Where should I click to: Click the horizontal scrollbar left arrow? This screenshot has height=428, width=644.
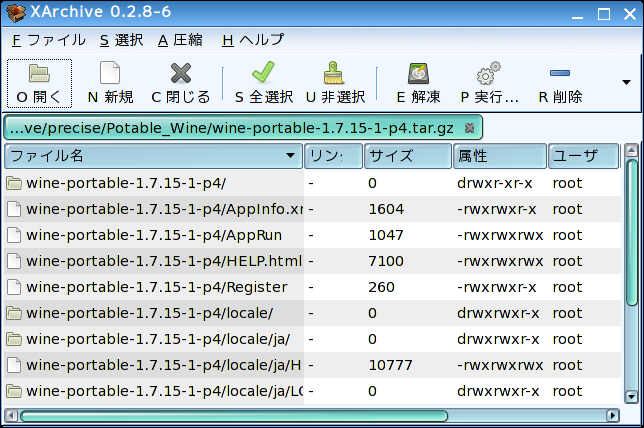point(12,416)
